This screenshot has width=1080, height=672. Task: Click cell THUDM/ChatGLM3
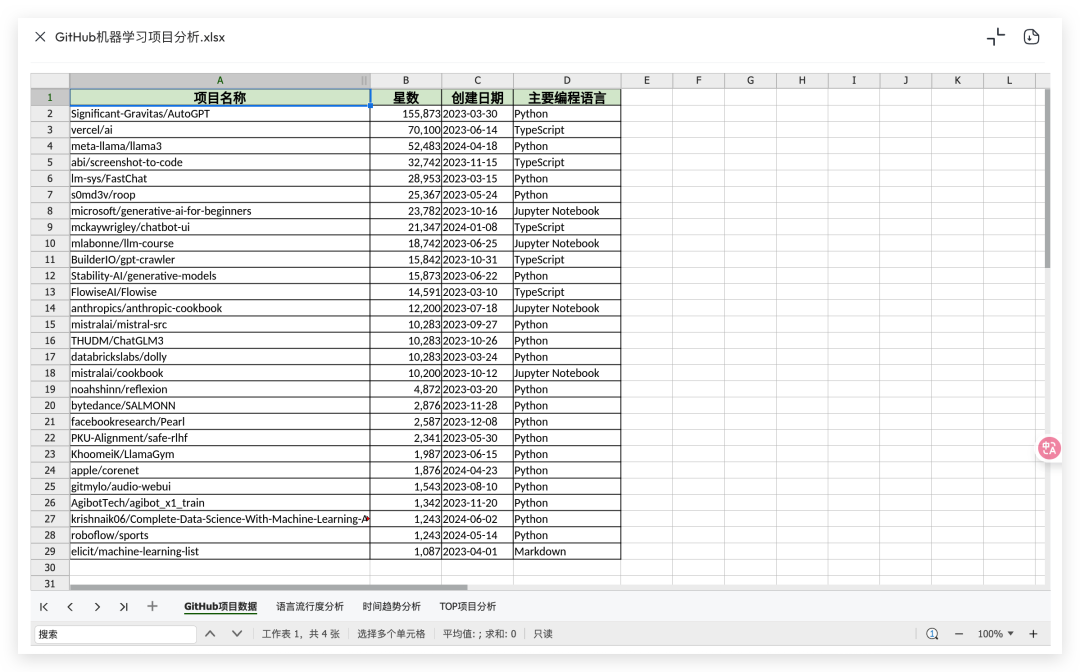point(220,341)
